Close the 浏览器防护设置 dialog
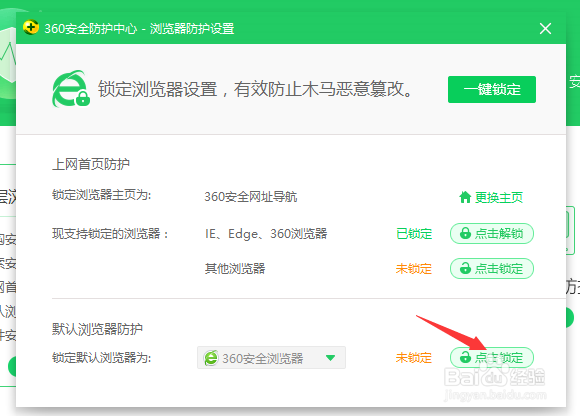The height and width of the screenshot is (416, 580). point(545,28)
